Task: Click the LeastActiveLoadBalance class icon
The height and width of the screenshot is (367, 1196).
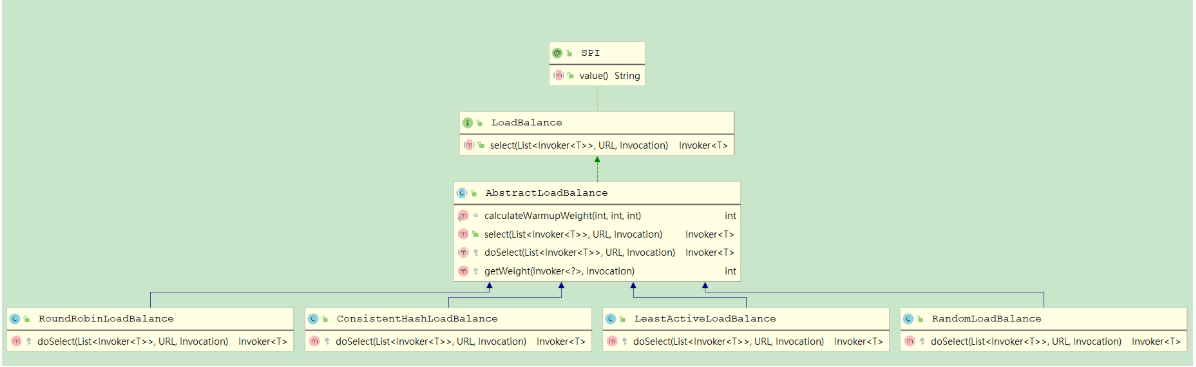Action: (x=610, y=318)
